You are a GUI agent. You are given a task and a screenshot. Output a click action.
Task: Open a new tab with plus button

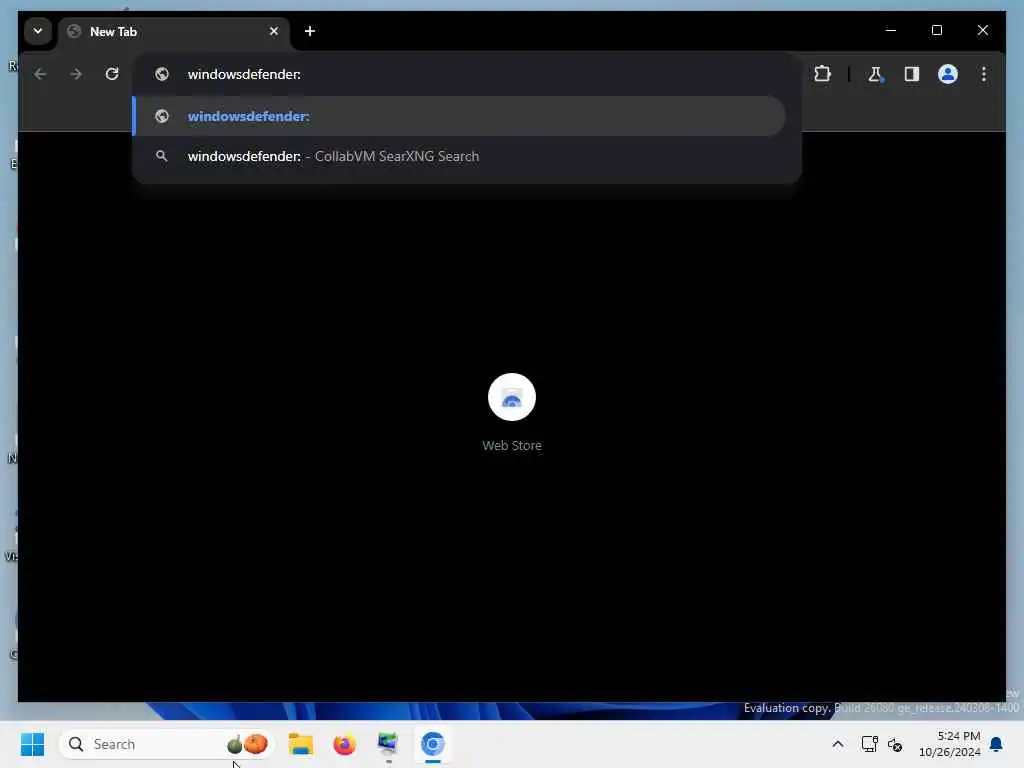[310, 31]
